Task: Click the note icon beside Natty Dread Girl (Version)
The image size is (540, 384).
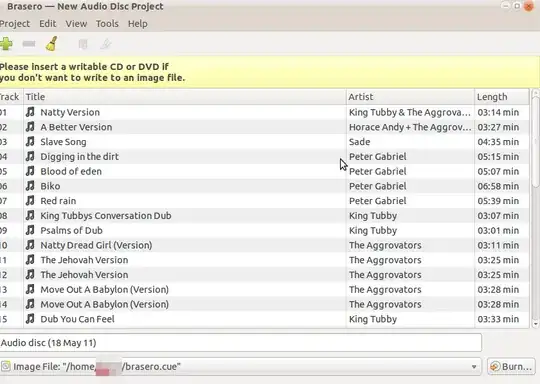Action: [30, 245]
